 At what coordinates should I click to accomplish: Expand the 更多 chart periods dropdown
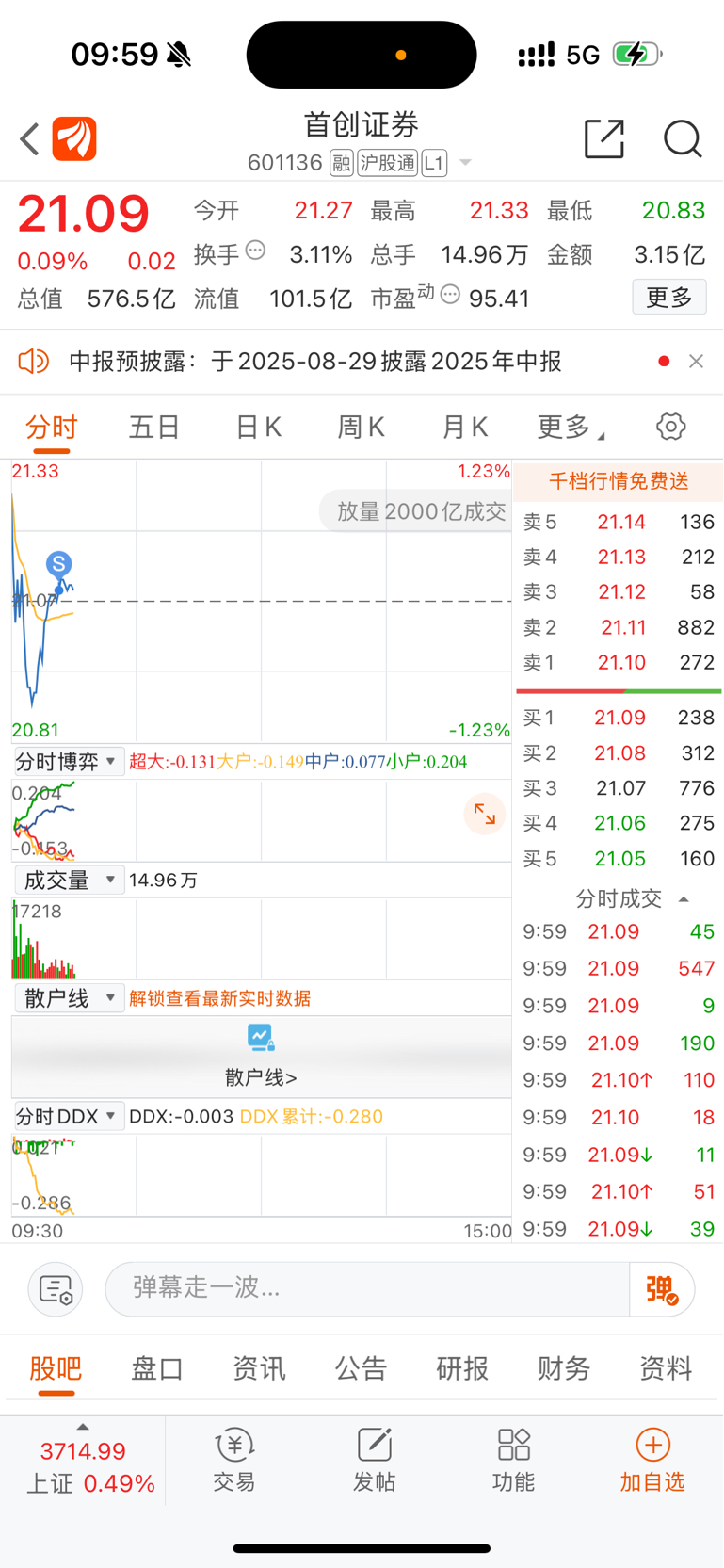point(571,428)
